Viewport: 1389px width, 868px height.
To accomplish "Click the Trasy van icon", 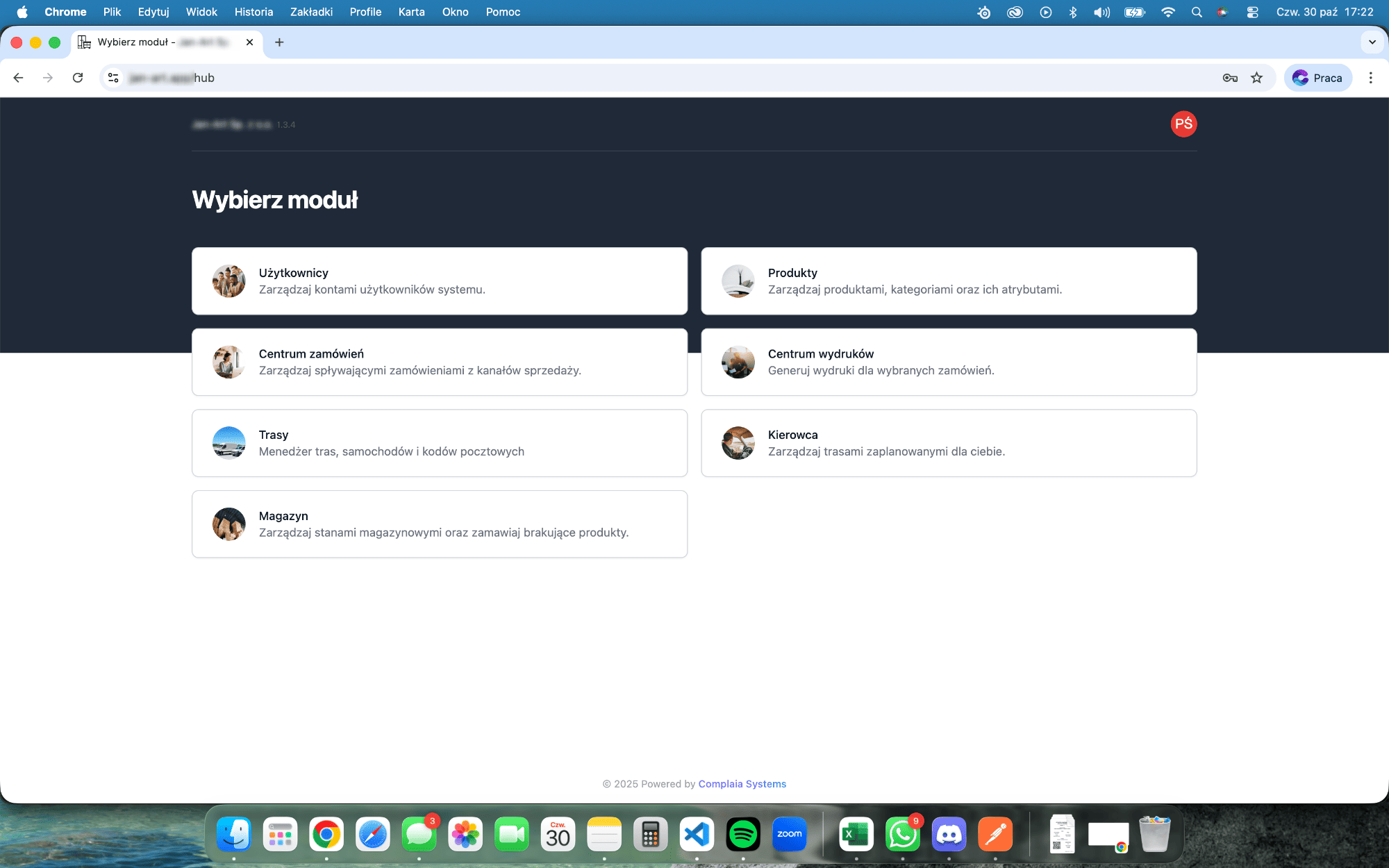I will [x=229, y=443].
